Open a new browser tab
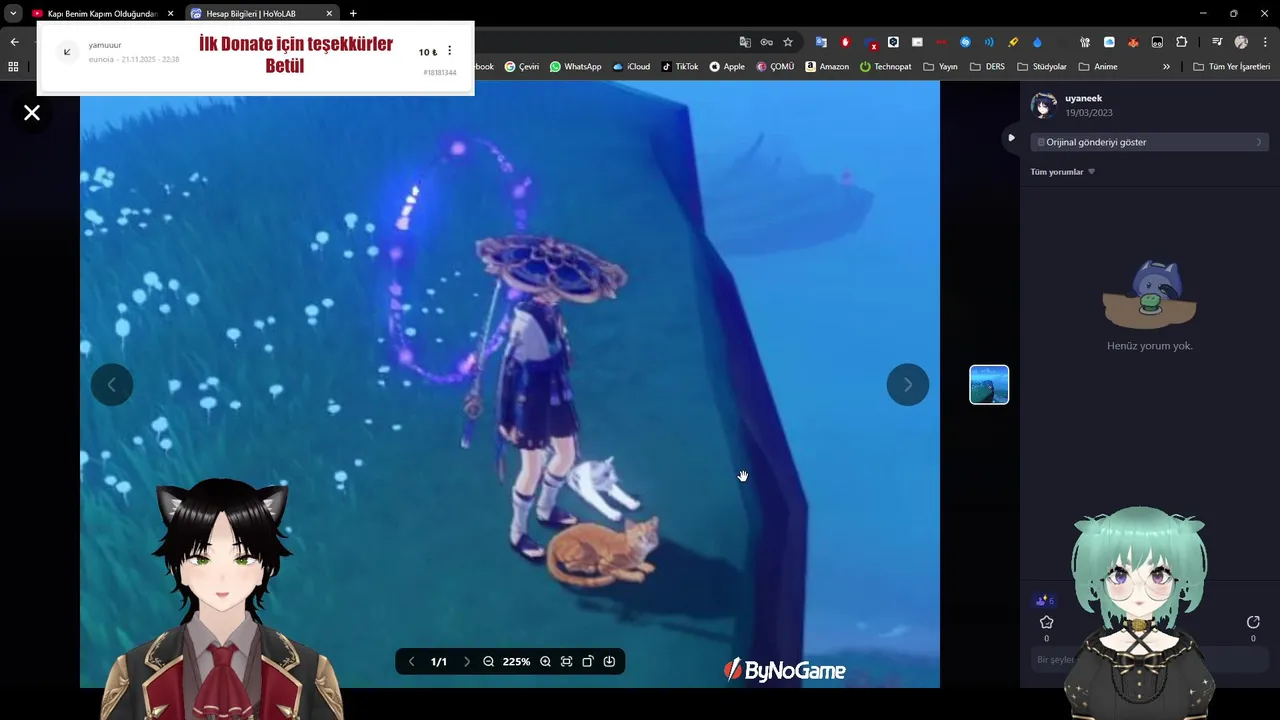Image resolution: width=1280 pixels, height=720 pixels. [353, 14]
